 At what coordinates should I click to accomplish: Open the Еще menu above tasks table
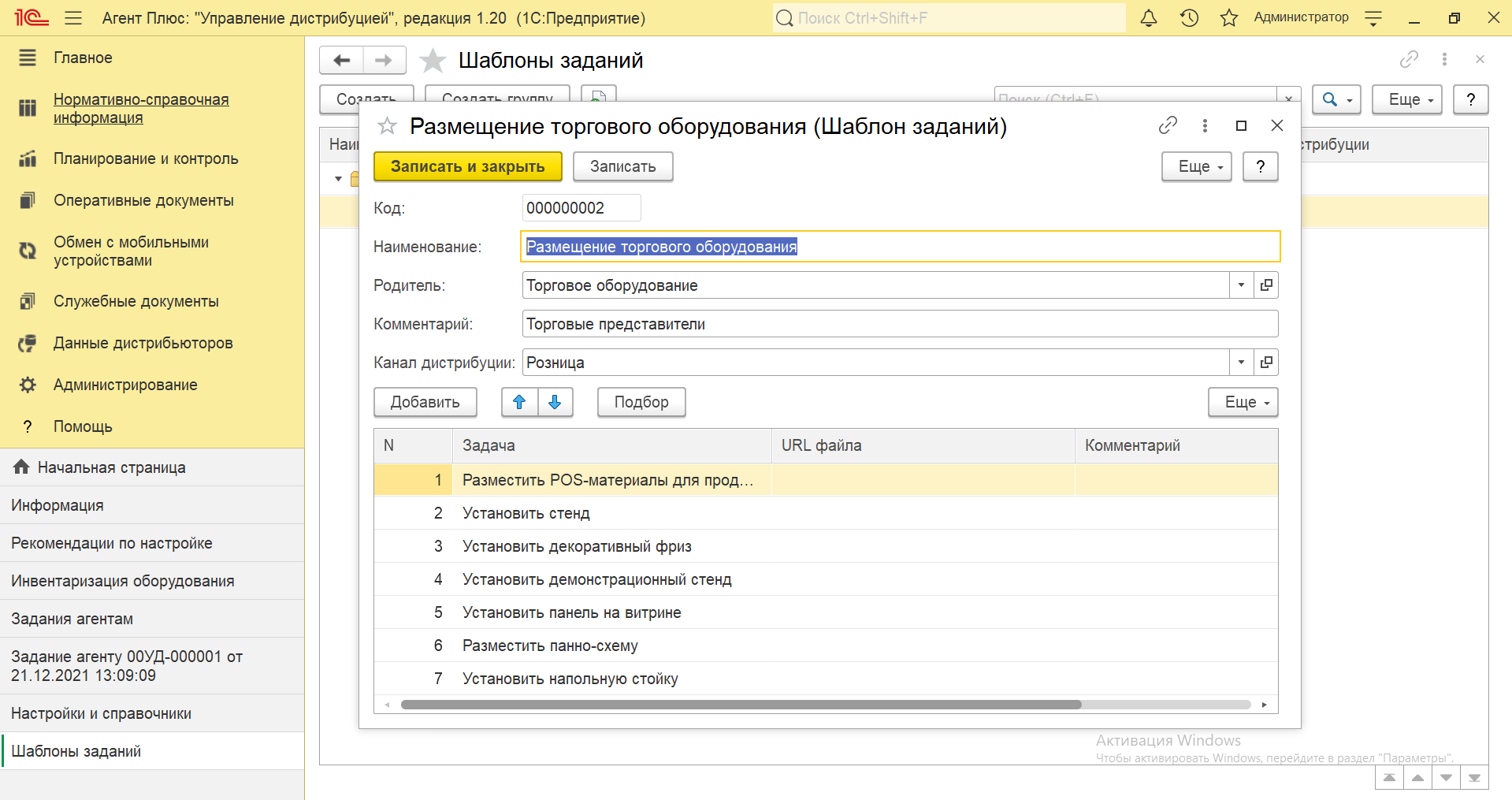click(1243, 402)
